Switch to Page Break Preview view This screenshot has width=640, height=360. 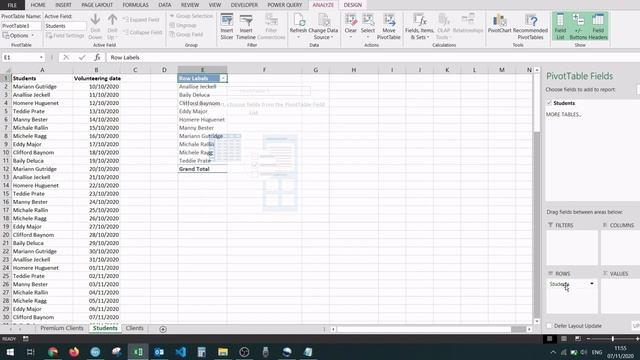coord(578,339)
